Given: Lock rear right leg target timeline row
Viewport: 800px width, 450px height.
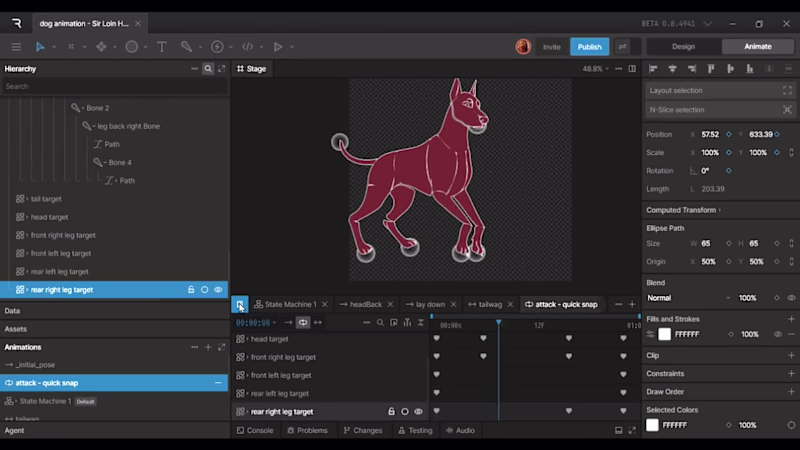Looking at the screenshot, I should tap(391, 411).
